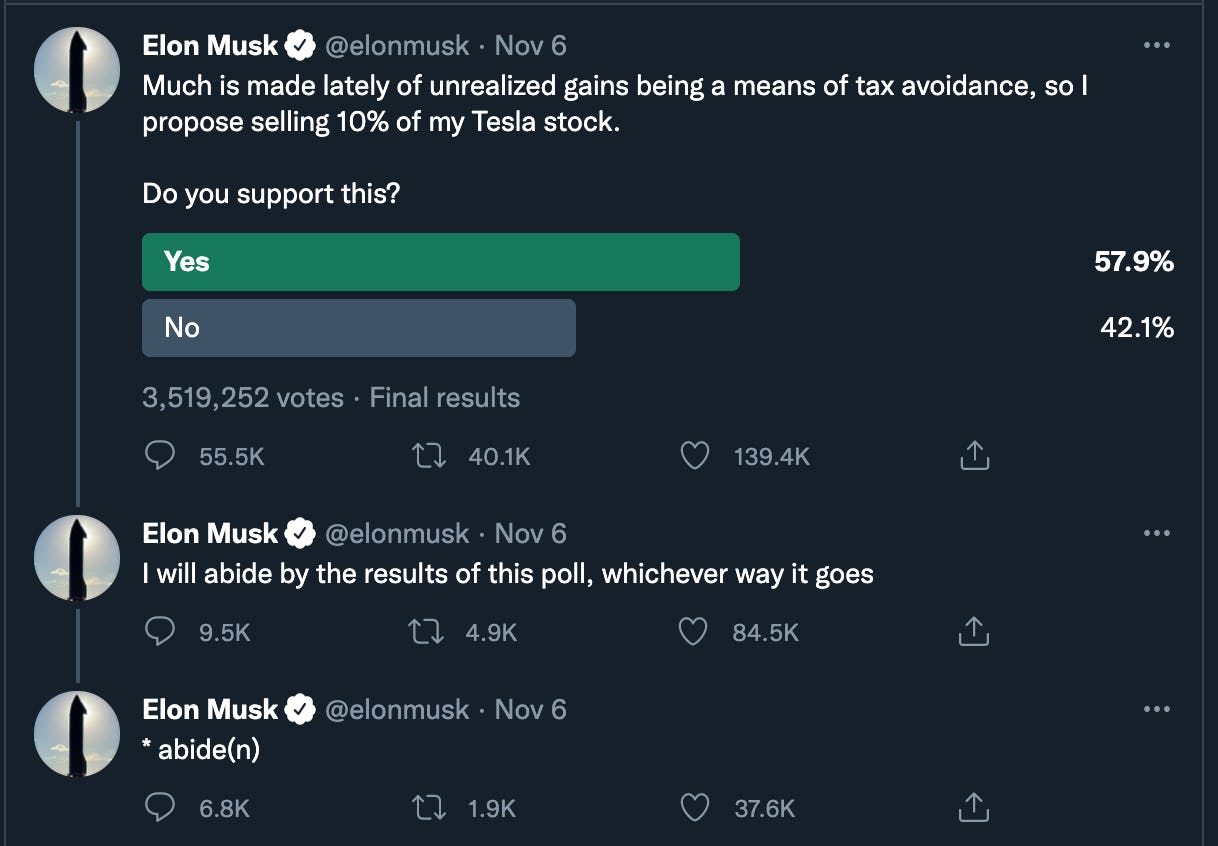Image resolution: width=1218 pixels, height=846 pixels.
Task: Share the '* abide(n)' tweet
Action: point(974,808)
